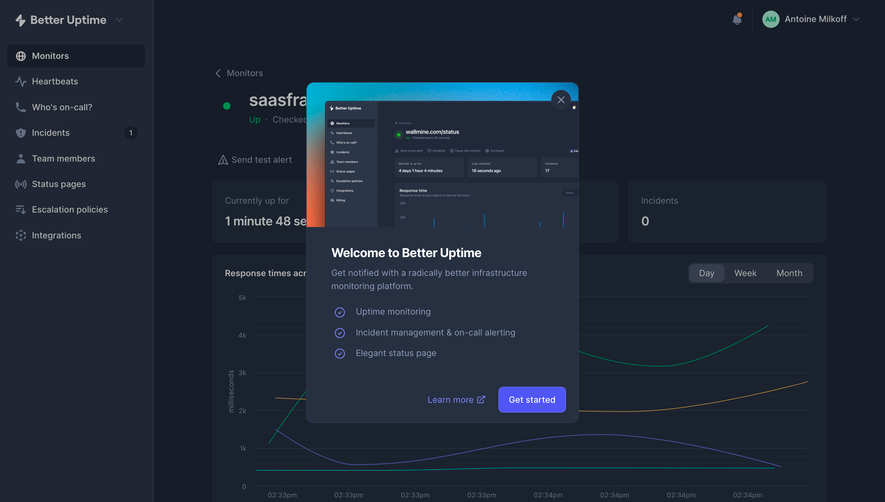The width and height of the screenshot is (885, 502).
Task: Click the Welcome to Better Uptime heading
Action: click(406, 253)
